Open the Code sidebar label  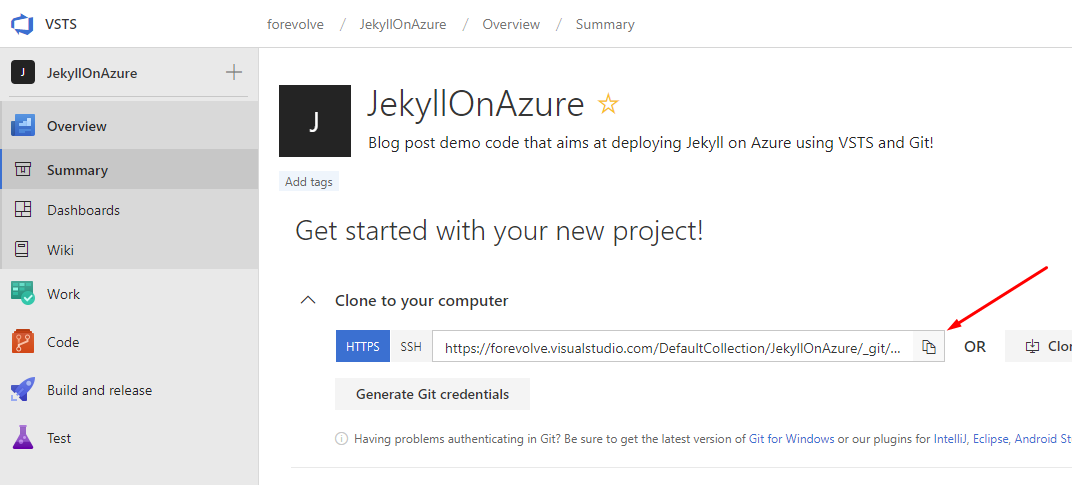(x=63, y=342)
